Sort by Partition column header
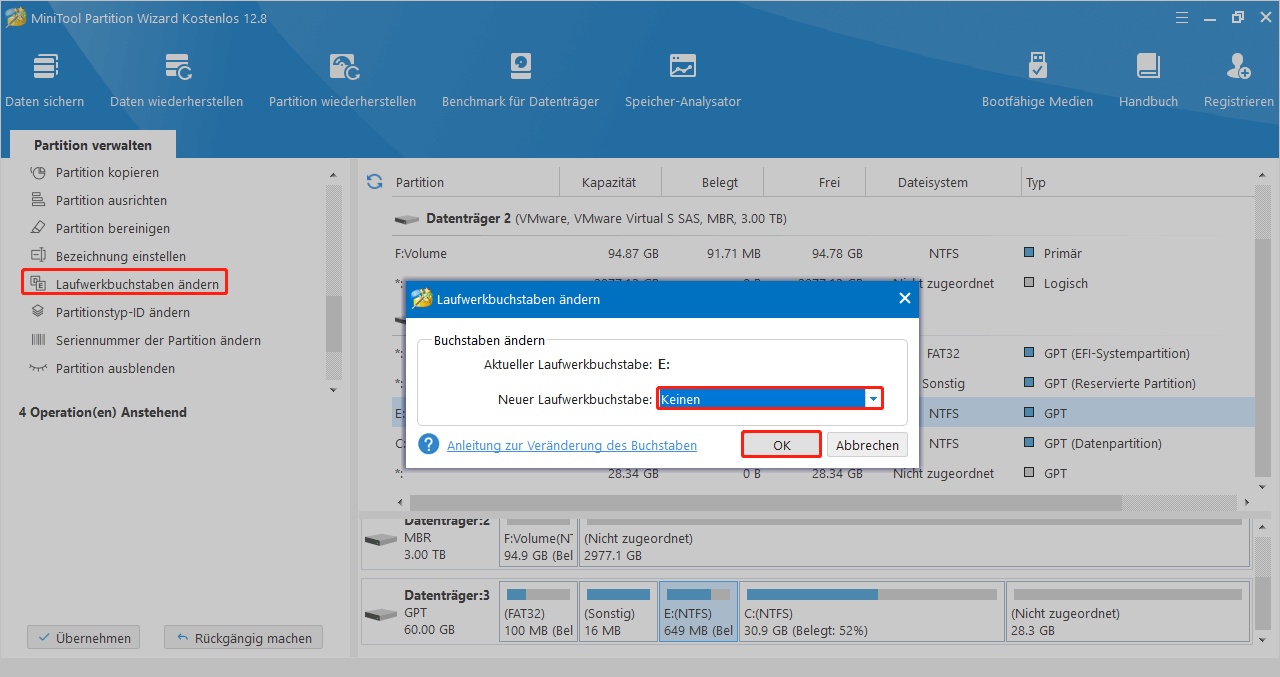This screenshot has height=677, width=1280. pos(420,182)
